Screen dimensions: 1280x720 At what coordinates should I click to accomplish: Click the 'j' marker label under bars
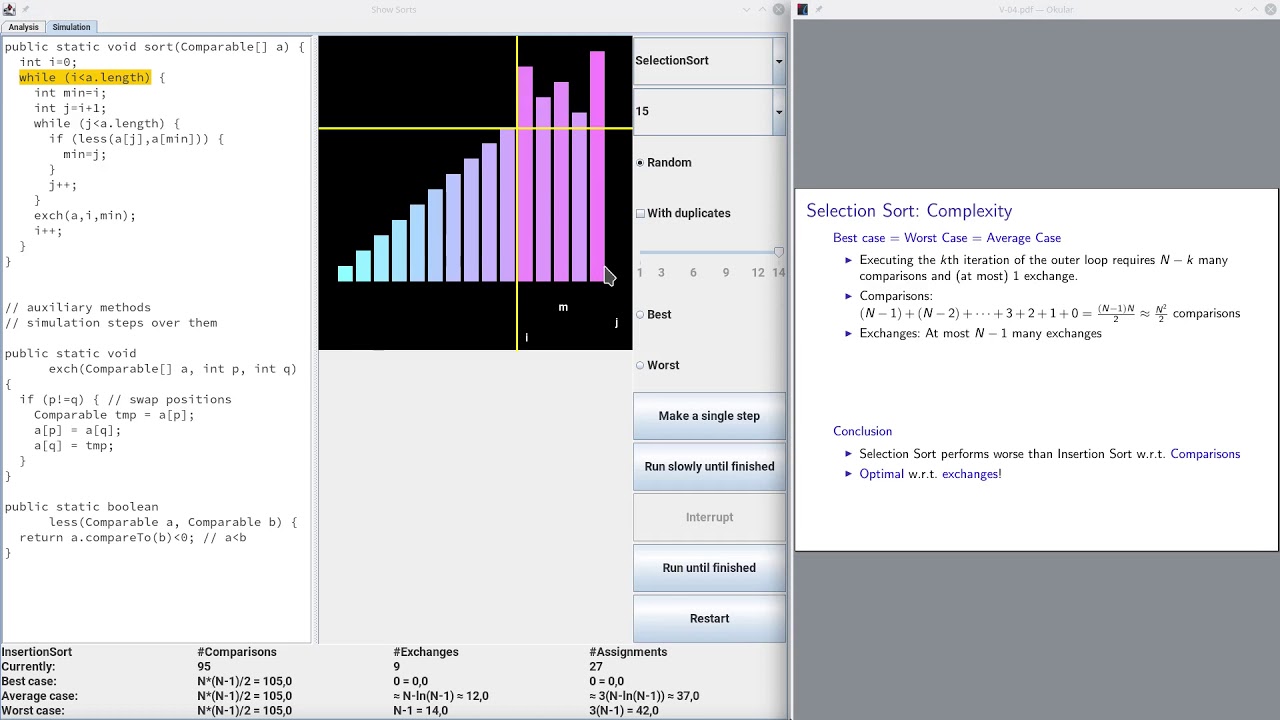(616, 322)
